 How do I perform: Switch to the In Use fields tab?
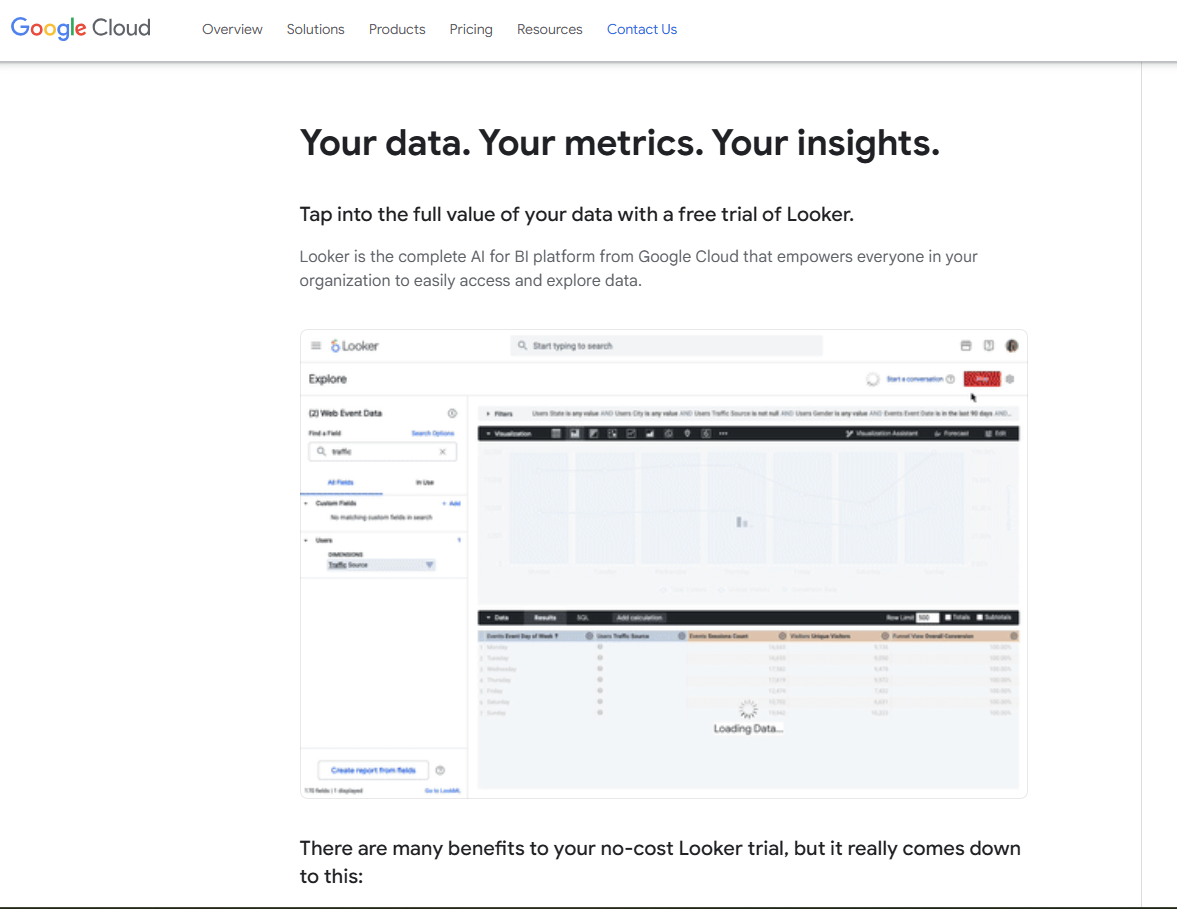click(425, 483)
